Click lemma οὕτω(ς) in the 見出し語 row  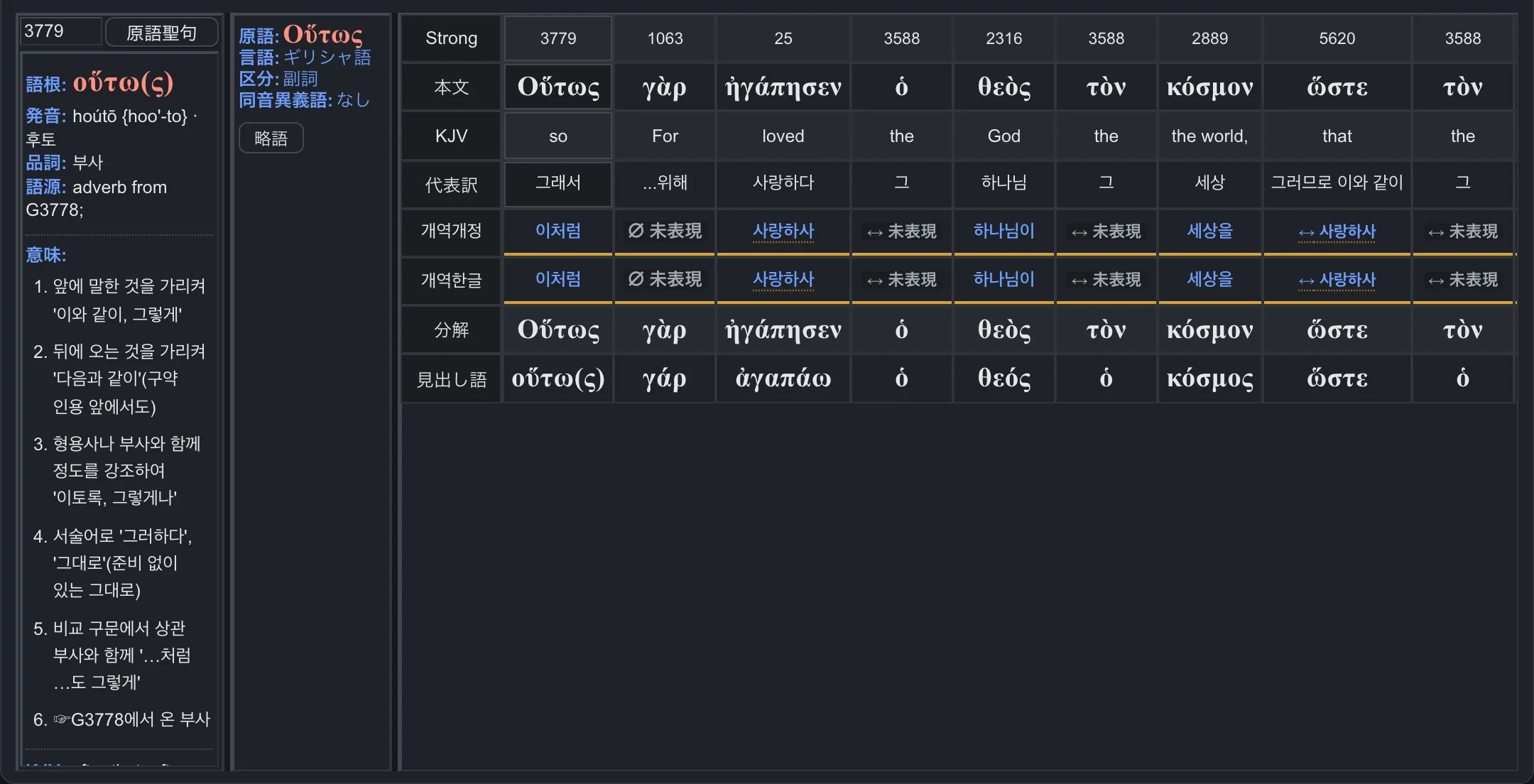click(x=558, y=379)
